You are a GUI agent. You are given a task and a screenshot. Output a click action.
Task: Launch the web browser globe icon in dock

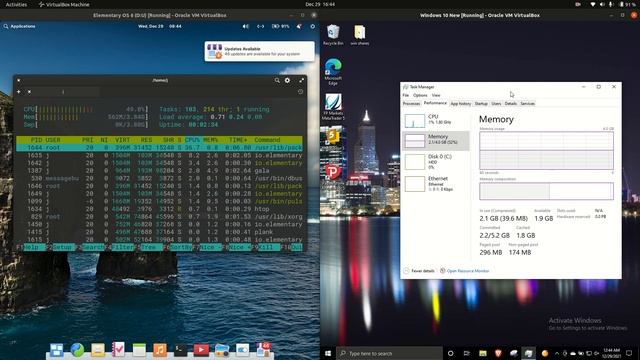77,350
